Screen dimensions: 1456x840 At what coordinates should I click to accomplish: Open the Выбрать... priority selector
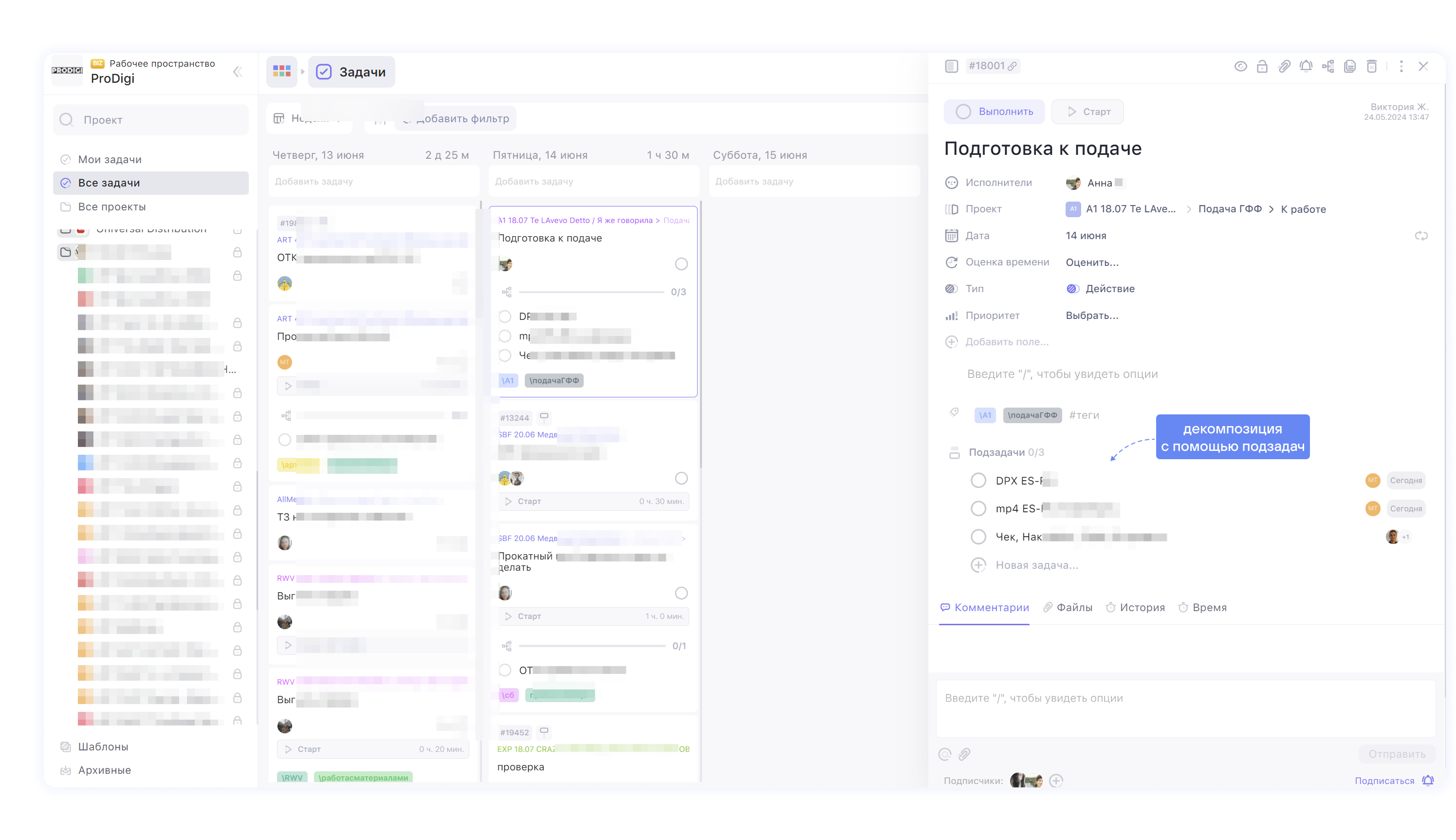point(1091,316)
